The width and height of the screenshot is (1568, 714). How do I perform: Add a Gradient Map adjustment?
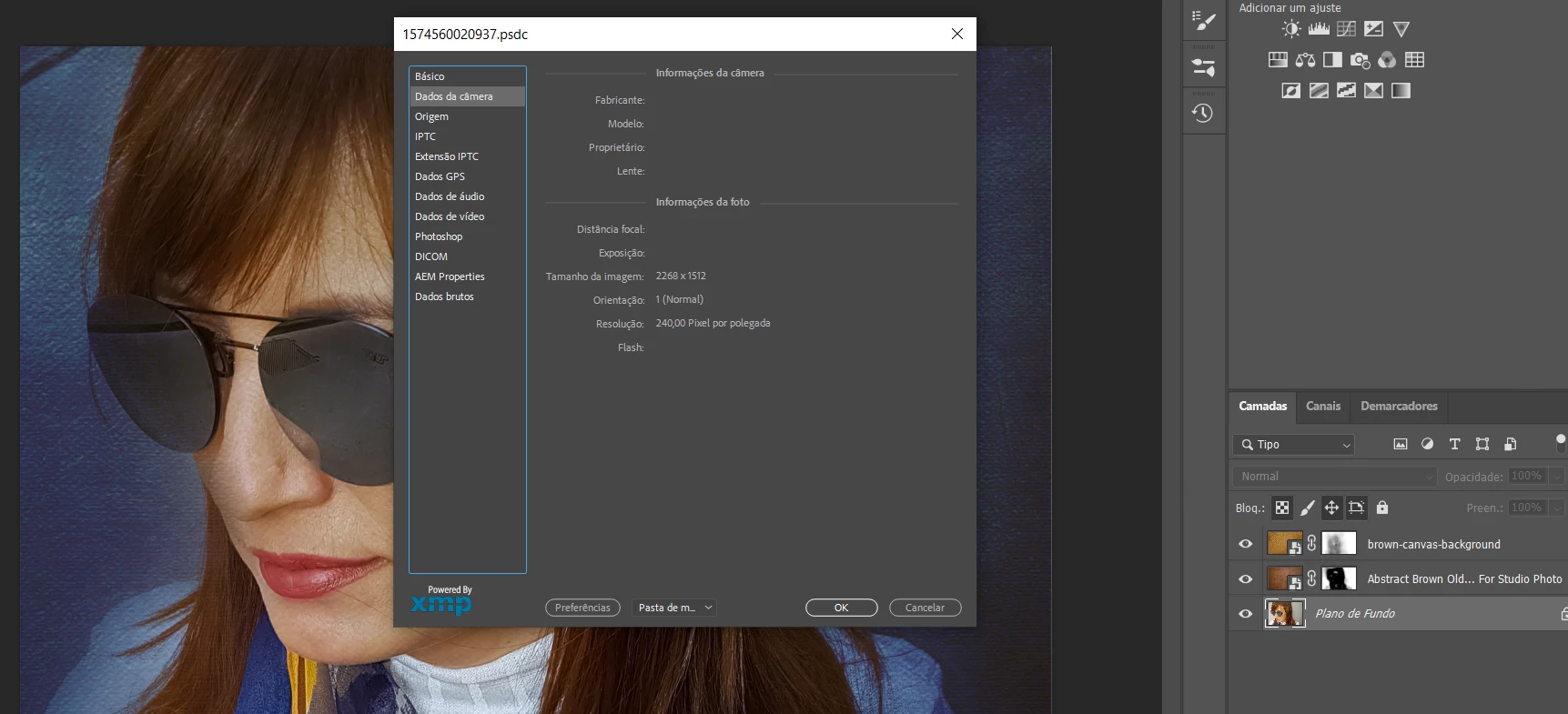(1401, 90)
